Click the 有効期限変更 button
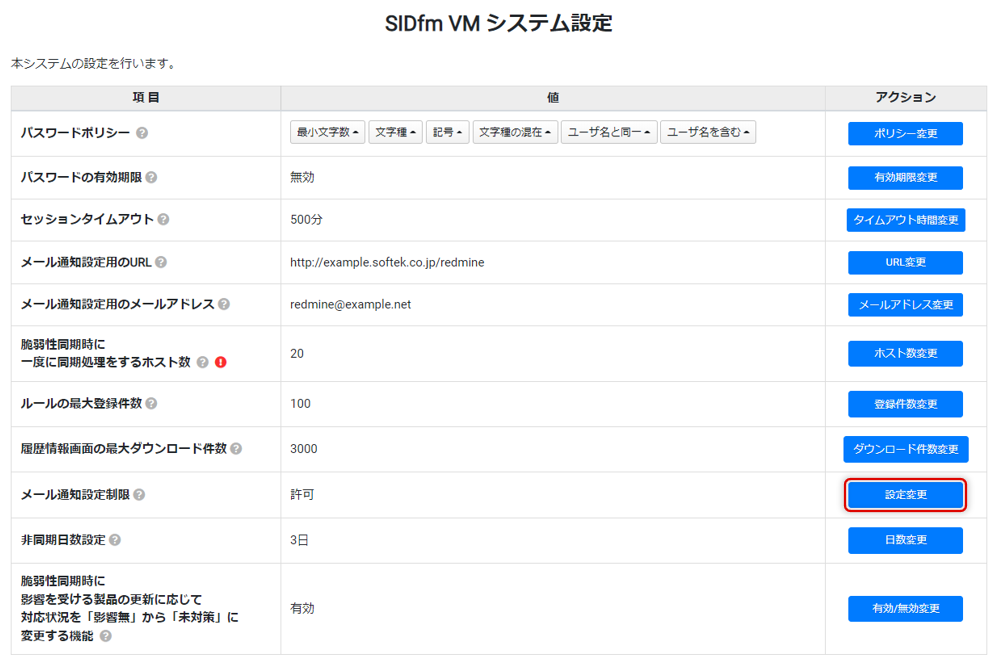Screen dimensions: 1000x669 905,177
